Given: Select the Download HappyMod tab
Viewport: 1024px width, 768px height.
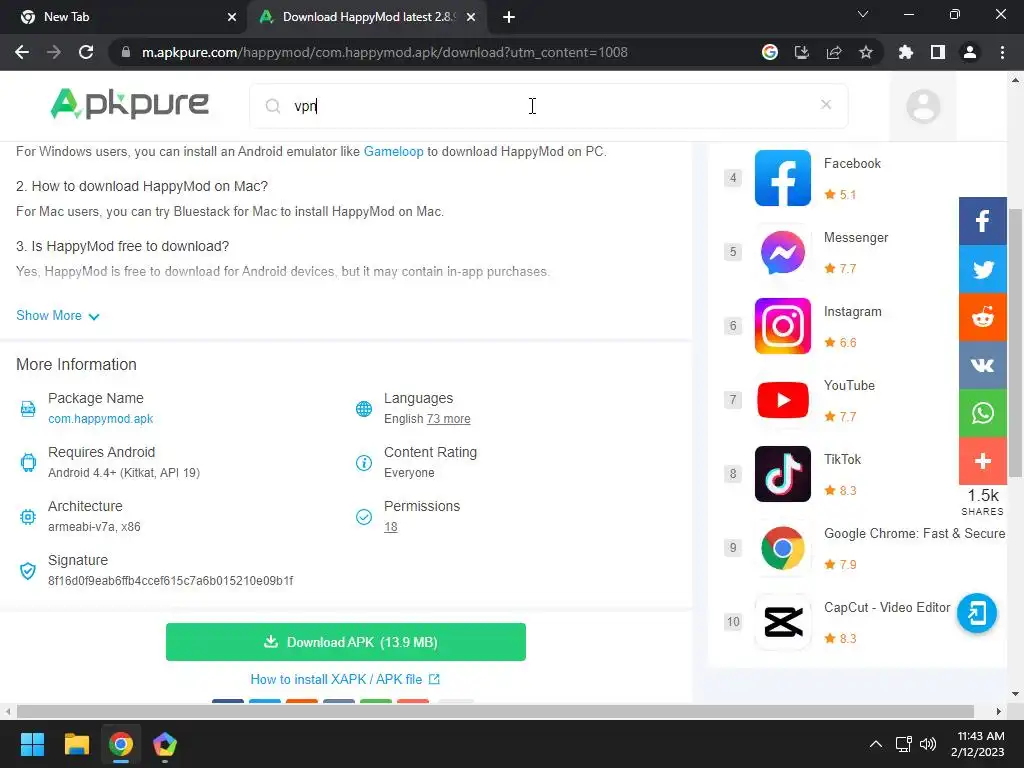Looking at the screenshot, I should (368, 17).
